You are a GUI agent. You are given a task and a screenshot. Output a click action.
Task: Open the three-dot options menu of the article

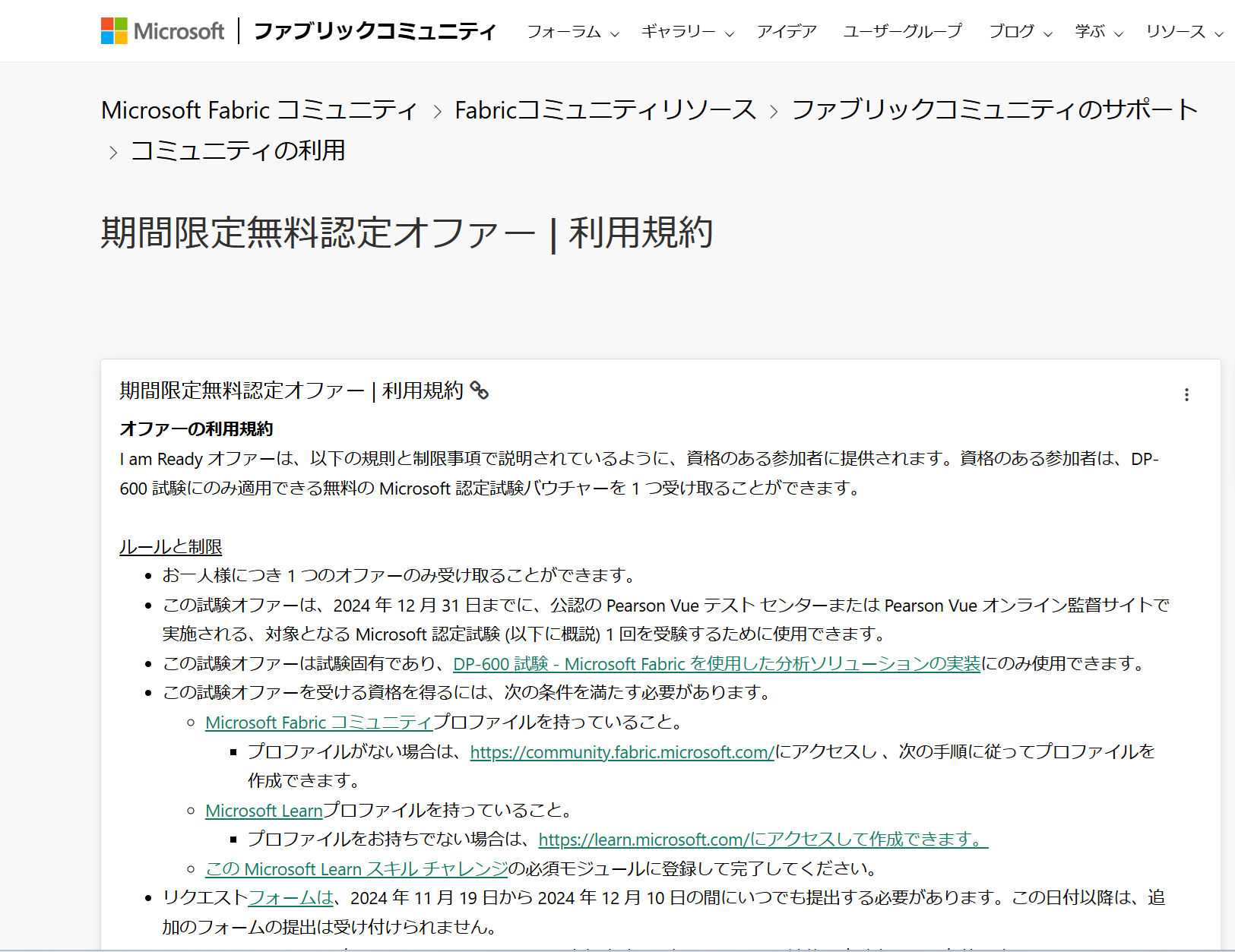point(1186,394)
